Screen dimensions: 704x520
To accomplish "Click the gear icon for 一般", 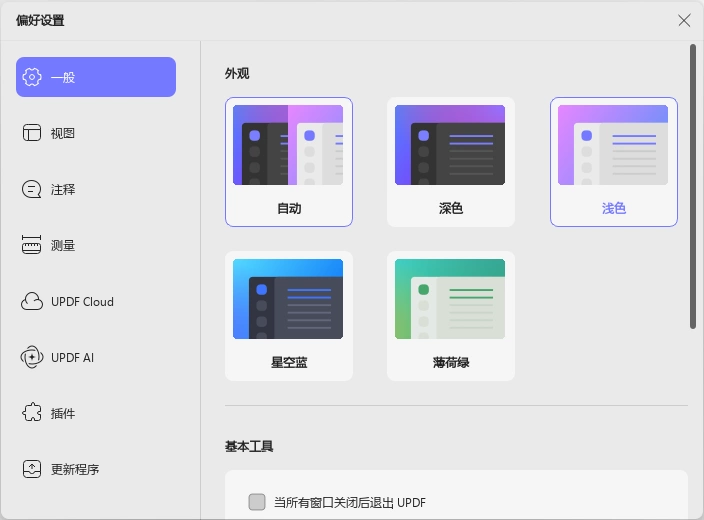I will point(32,77).
